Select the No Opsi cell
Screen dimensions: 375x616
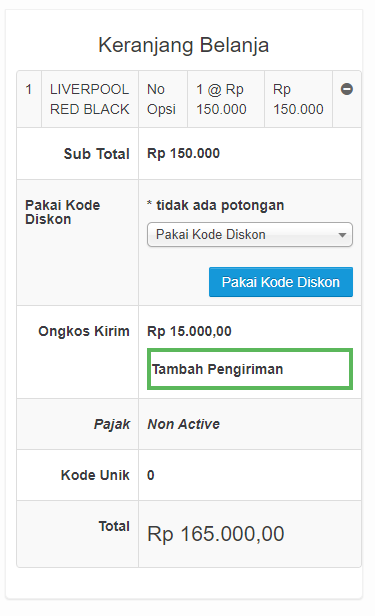pyautogui.click(x=161, y=99)
